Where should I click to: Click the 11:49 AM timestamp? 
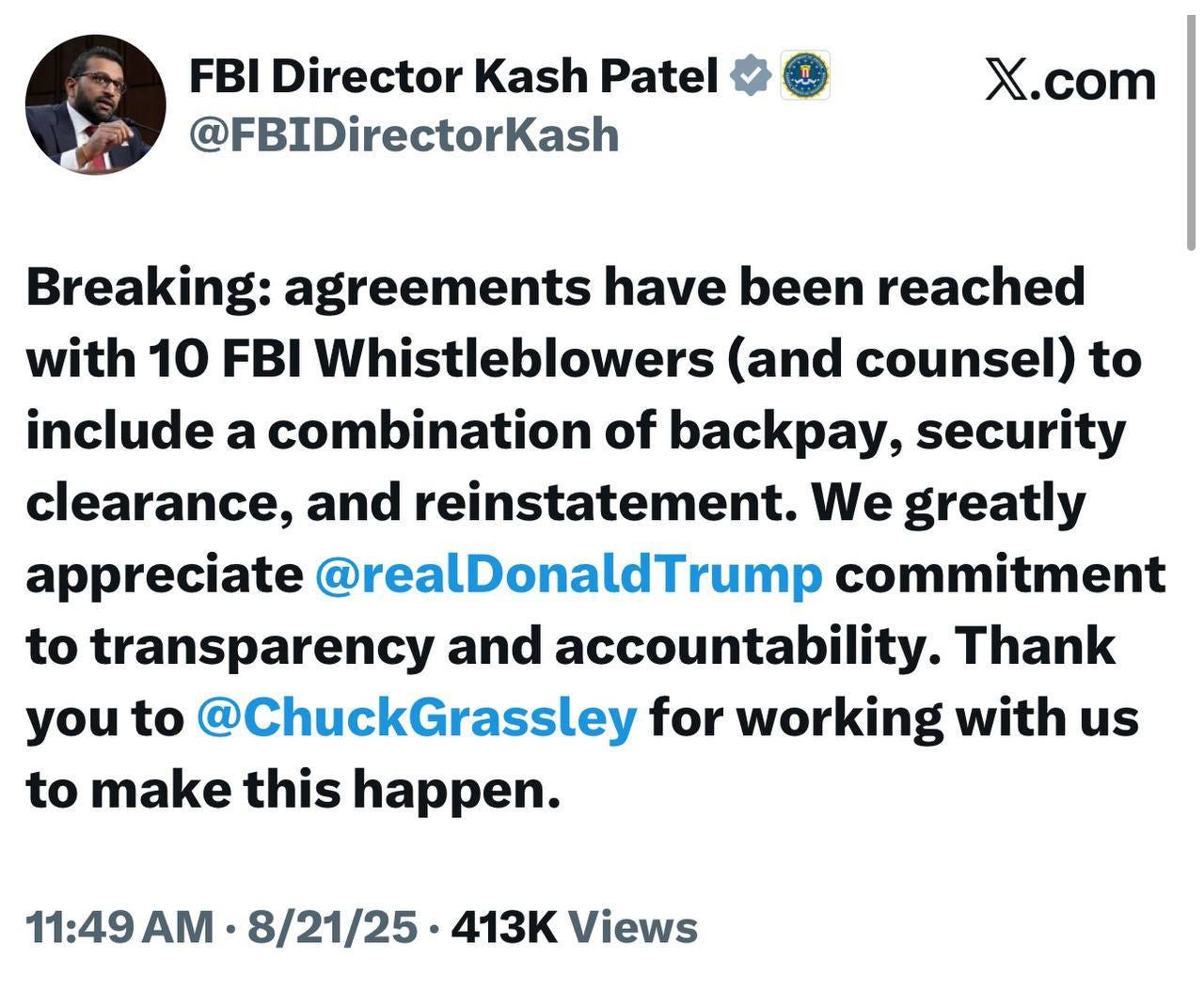[120, 926]
